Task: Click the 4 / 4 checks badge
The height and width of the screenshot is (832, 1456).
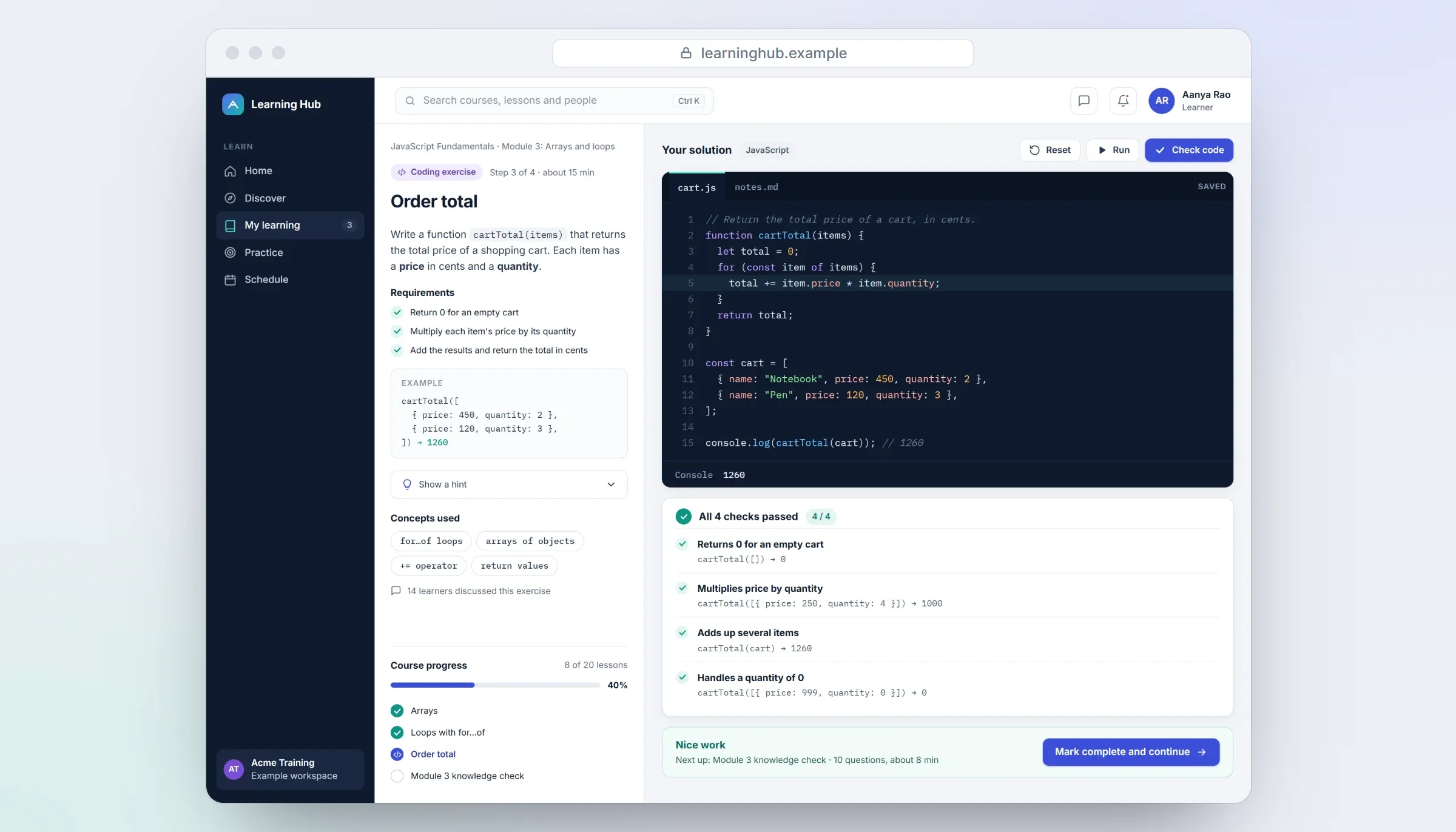Action: tap(821, 517)
